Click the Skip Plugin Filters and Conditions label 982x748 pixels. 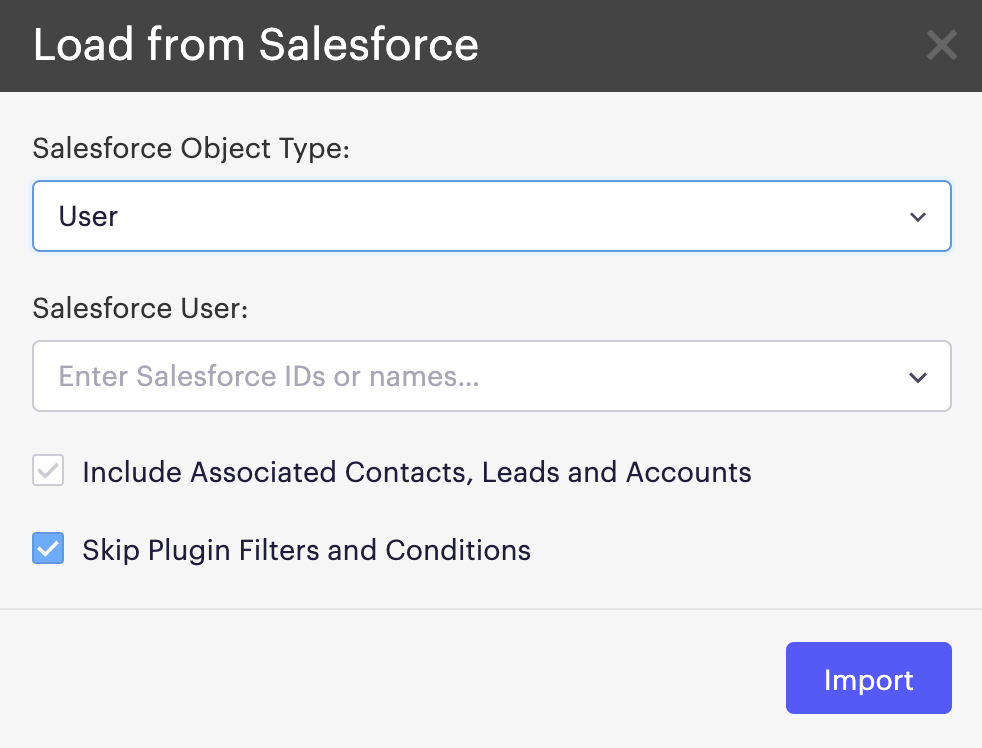pos(306,550)
